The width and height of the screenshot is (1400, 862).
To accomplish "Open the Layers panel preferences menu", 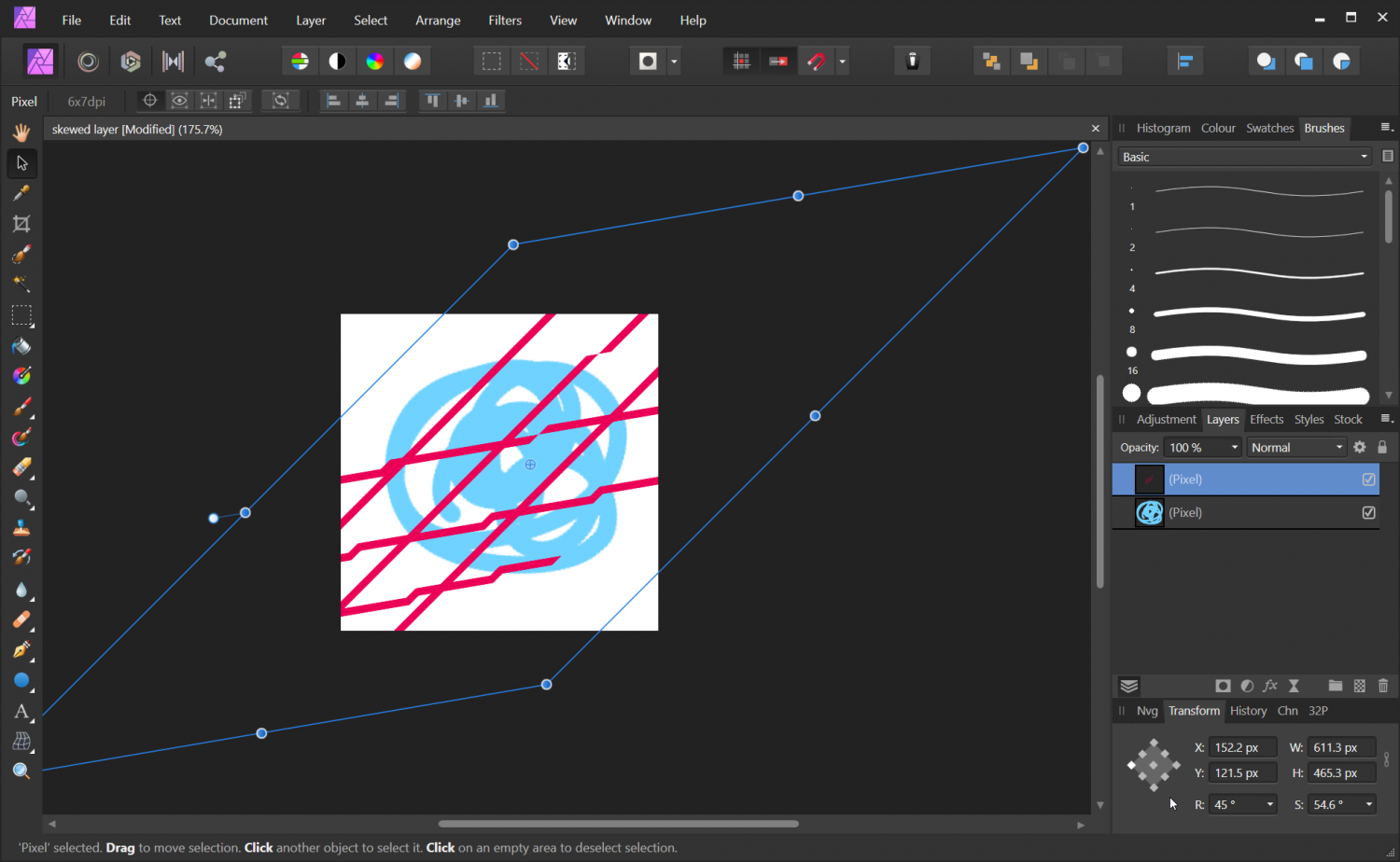I will click(x=1386, y=419).
